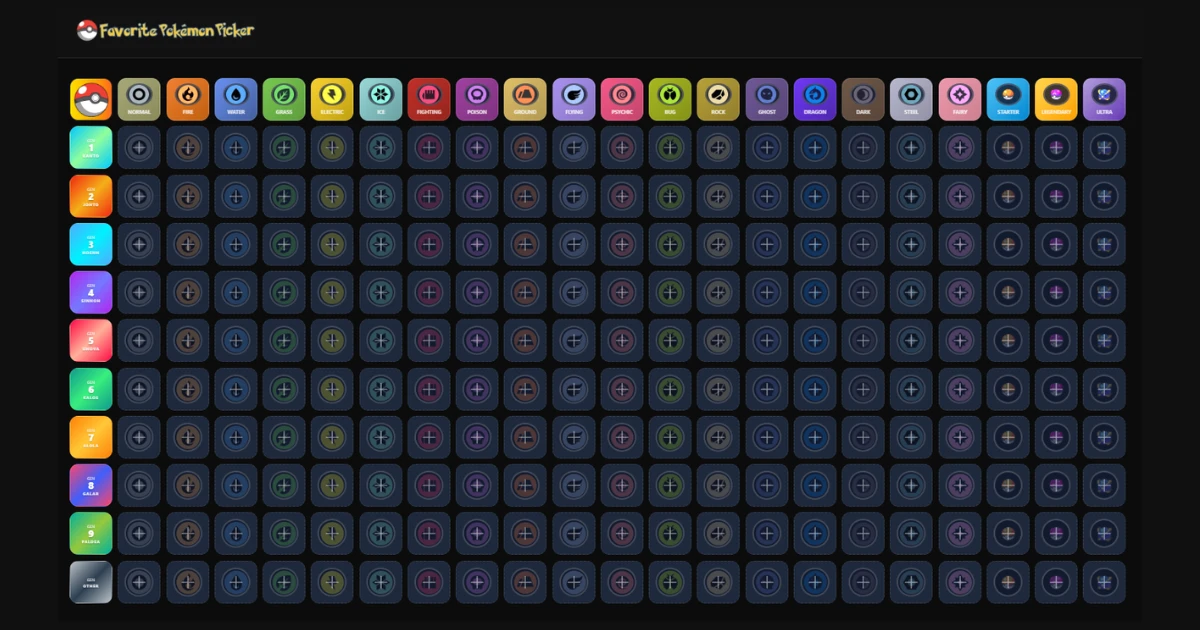Click the Fairy type header icon

tap(960, 99)
